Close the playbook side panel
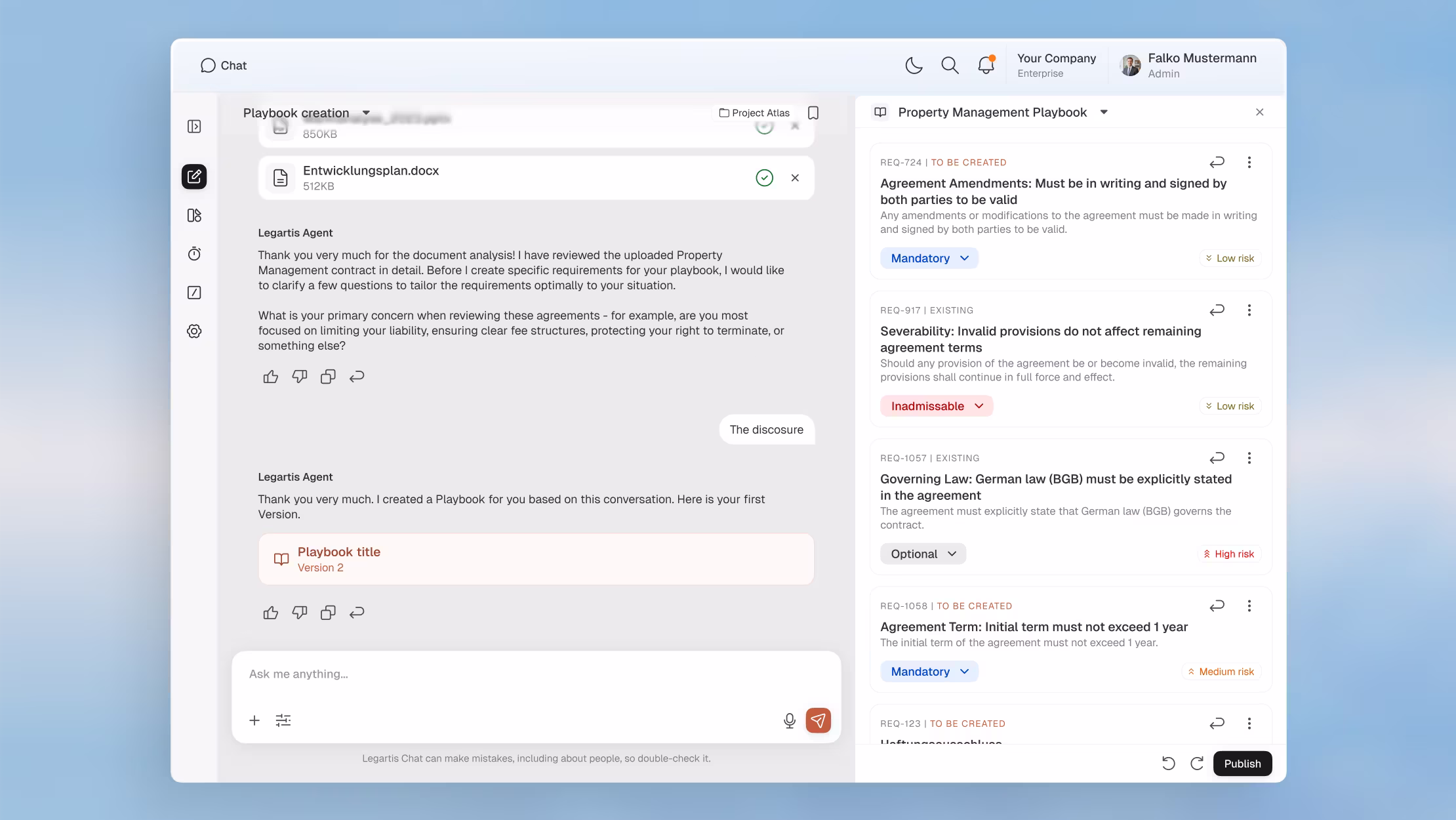This screenshot has height=820, width=1456. [x=1260, y=112]
